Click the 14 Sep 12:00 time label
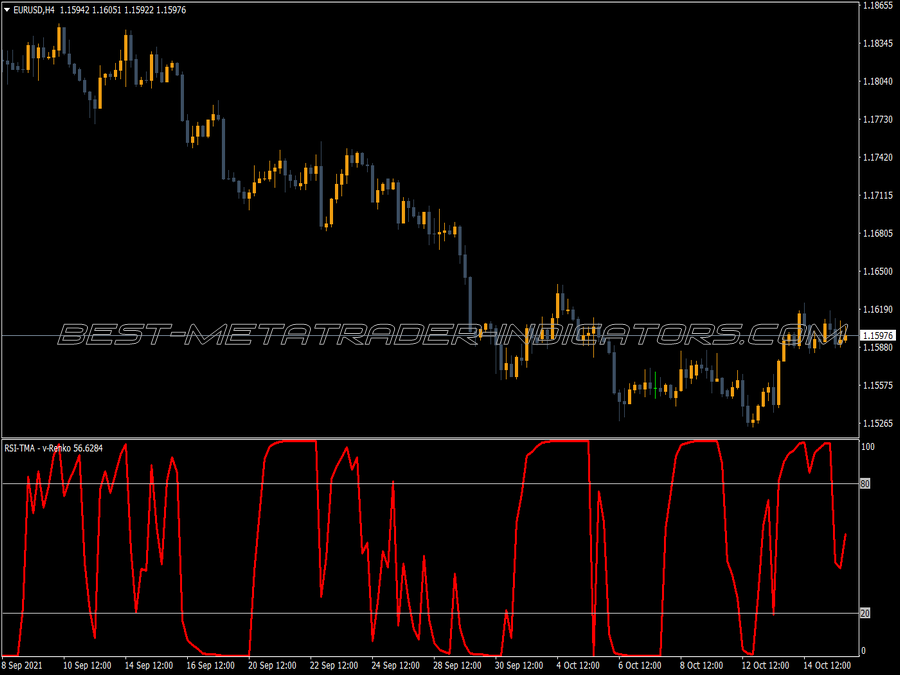This screenshot has width=900, height=675. pos(149,666)
